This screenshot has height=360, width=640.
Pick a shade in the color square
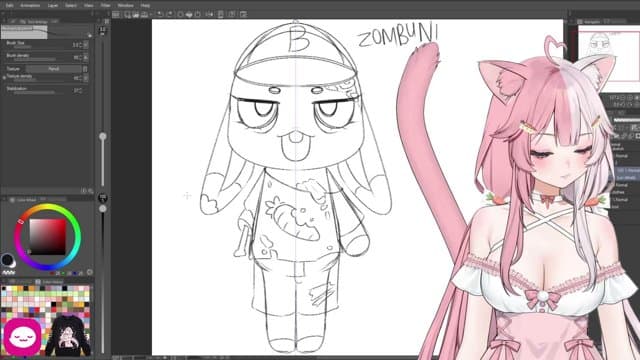point(47,237)
